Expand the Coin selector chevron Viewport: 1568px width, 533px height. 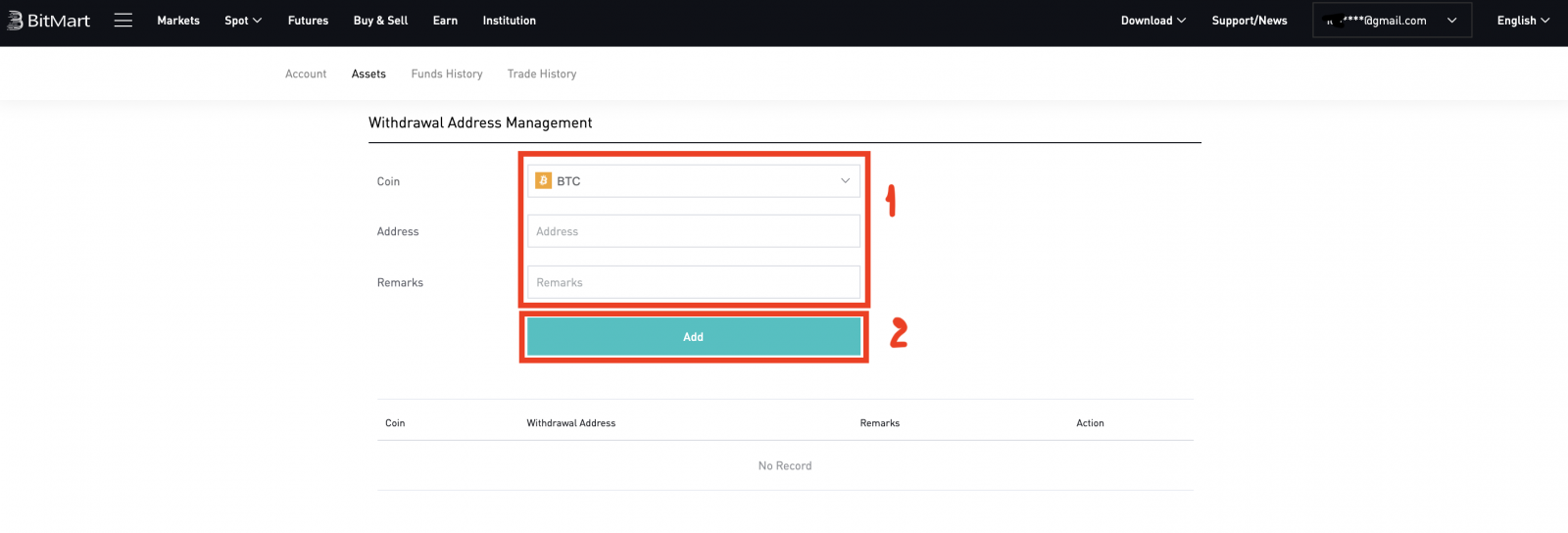tap(845, 181)
